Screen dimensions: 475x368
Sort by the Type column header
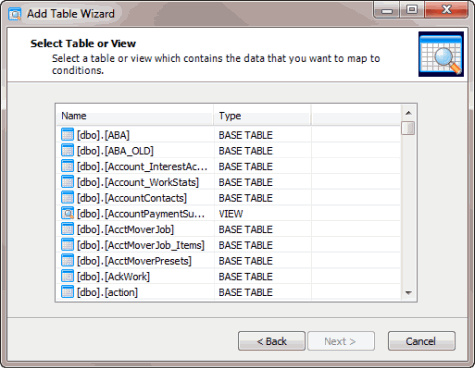tap(262, 115)
